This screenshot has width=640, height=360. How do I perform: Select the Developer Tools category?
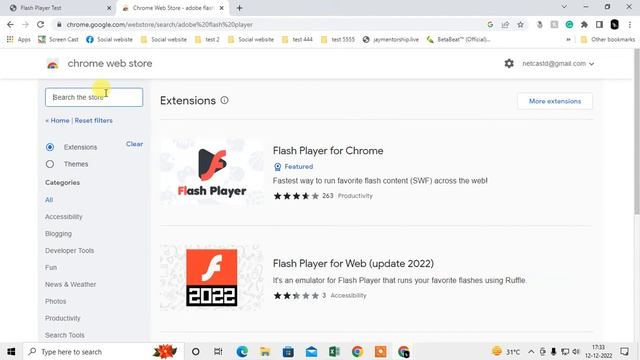pos(69,251)
